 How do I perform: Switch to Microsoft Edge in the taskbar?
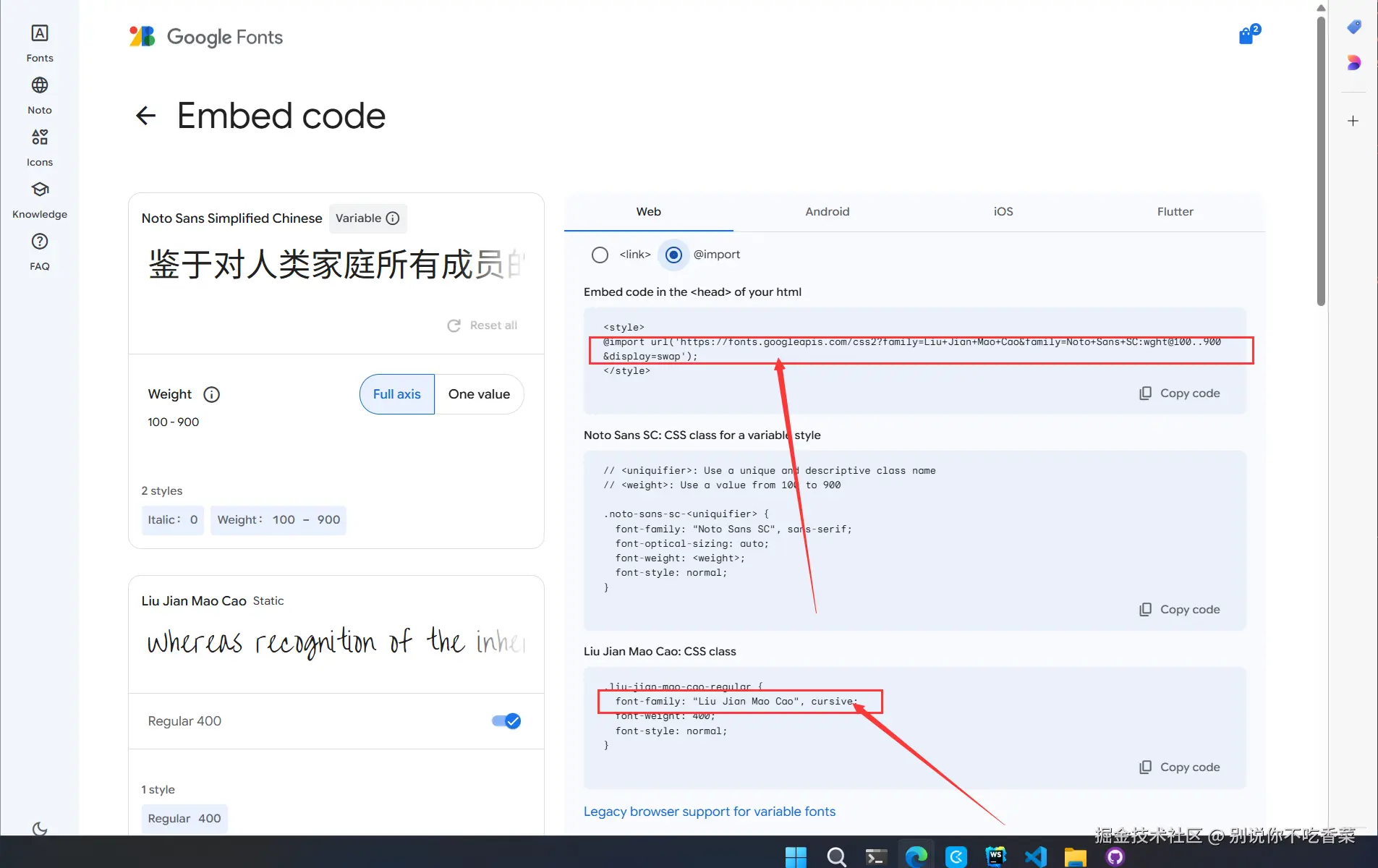(916, 856)
